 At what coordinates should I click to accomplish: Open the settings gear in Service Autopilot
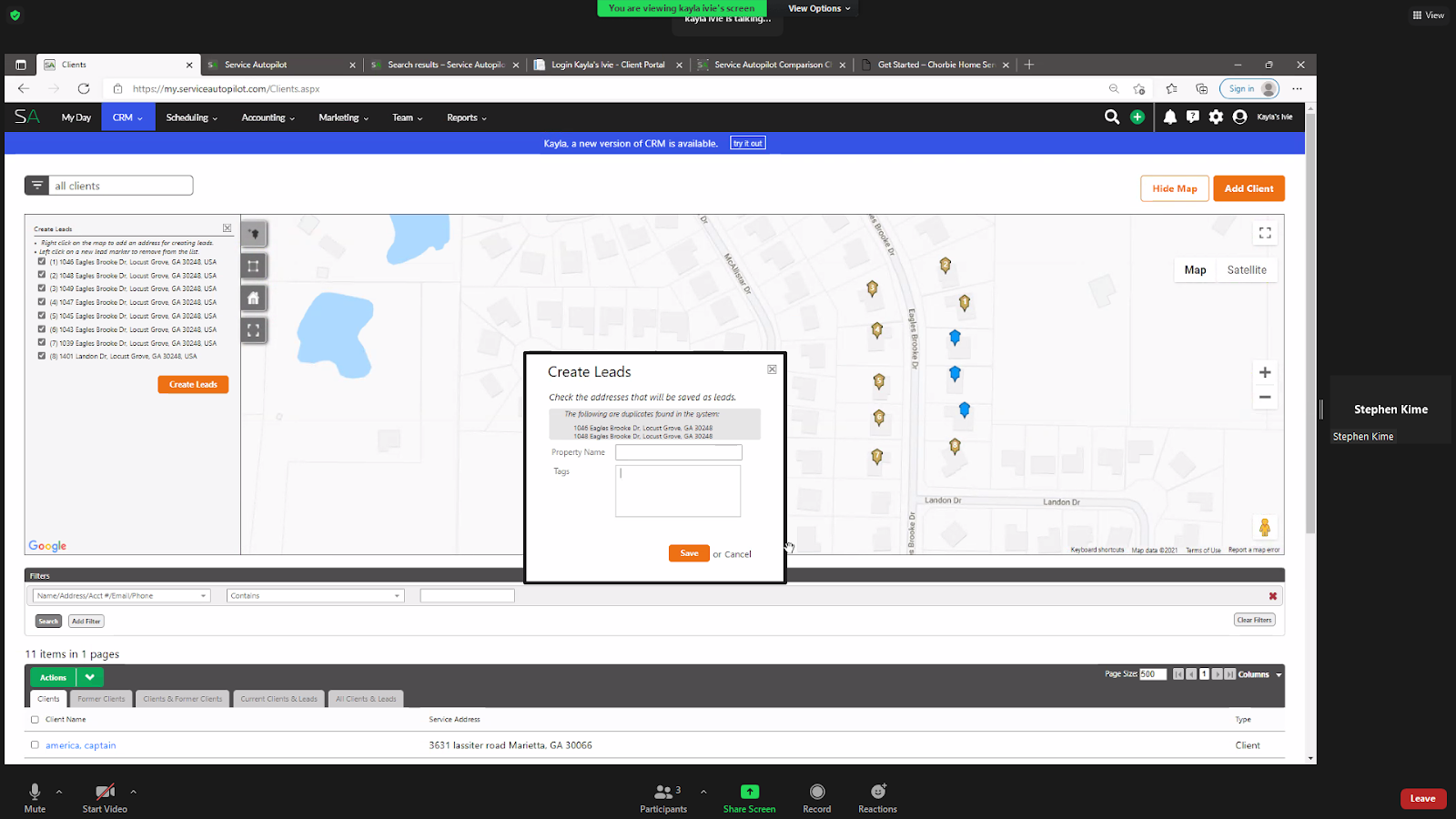(x=1216, y=116)
